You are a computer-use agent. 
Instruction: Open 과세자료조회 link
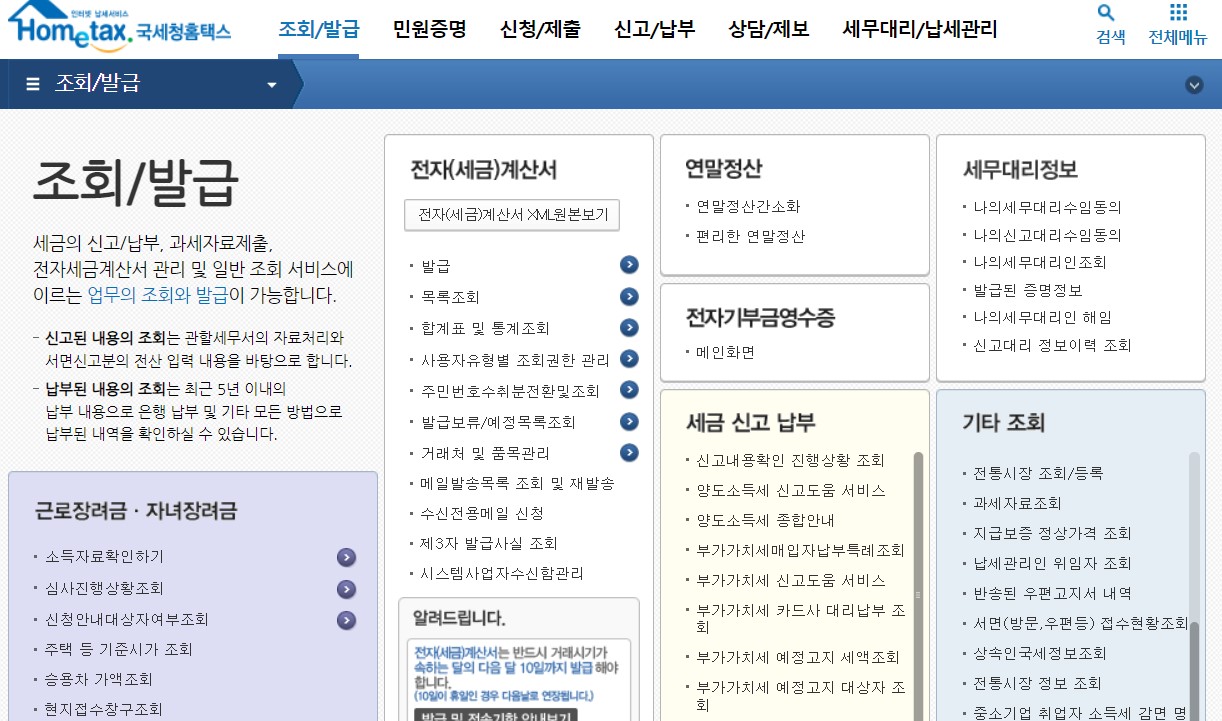coord(1018,503)
